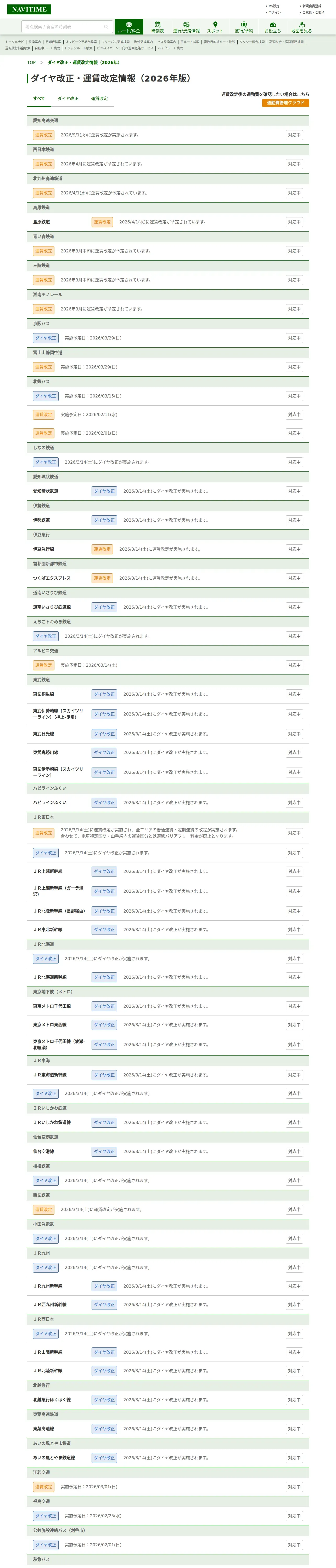Viewport: 336px width, 1568px height.
Task: Click the 東武日光線 ダイヤ改正 badge
Action: (104, 734)
